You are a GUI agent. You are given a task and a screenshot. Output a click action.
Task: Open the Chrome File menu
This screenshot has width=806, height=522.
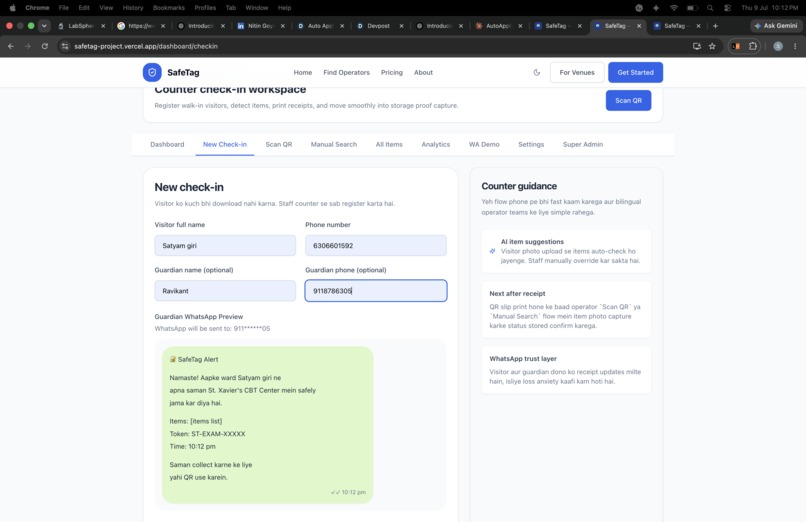point(64,8)
